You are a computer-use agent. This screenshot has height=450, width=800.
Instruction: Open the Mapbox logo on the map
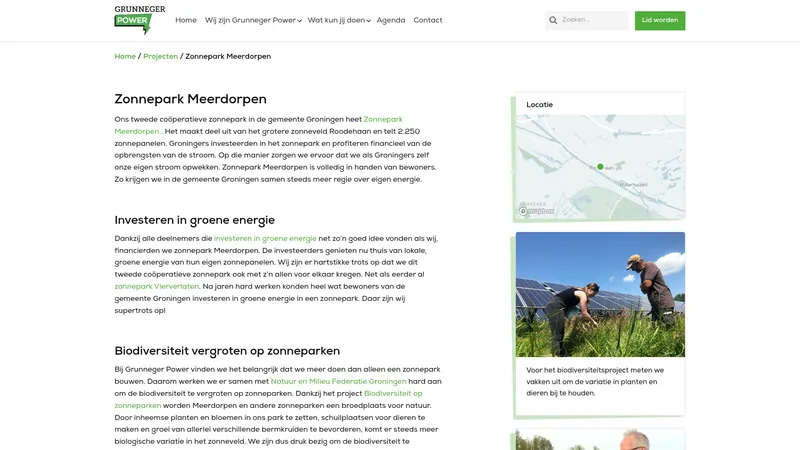pyautogui.click(x=537, y=211)
